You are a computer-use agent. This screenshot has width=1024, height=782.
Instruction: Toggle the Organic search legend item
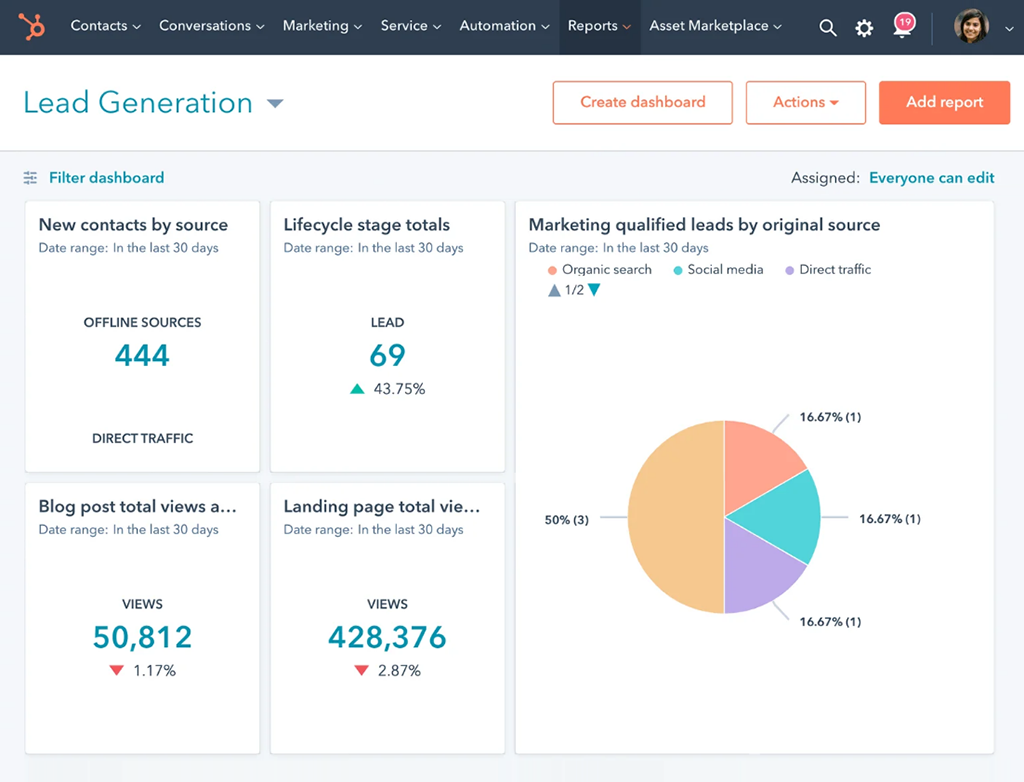tap(600, 270)
